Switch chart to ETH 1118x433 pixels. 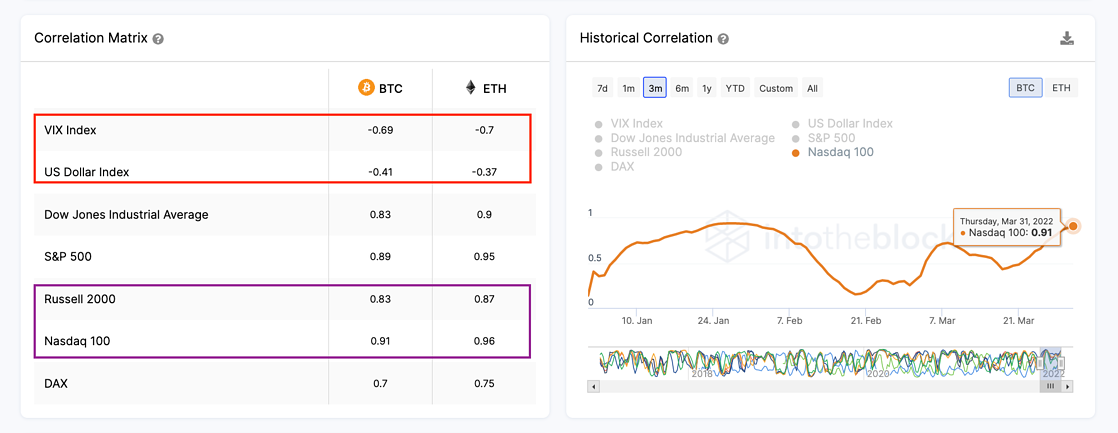pos(1061,88)
